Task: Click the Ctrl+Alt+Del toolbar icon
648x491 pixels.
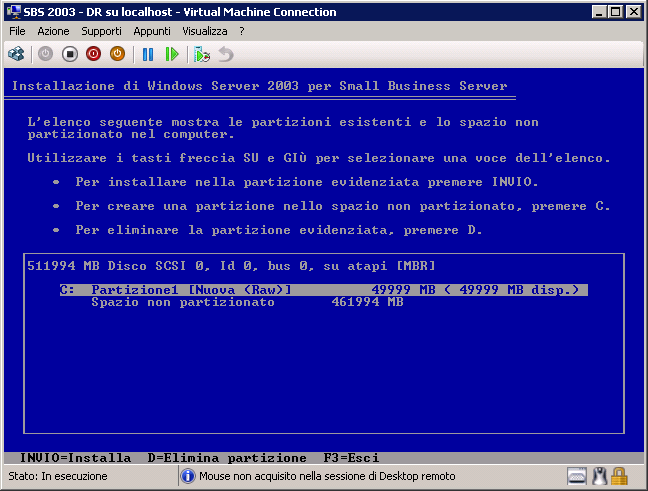Action: point(17,54)
